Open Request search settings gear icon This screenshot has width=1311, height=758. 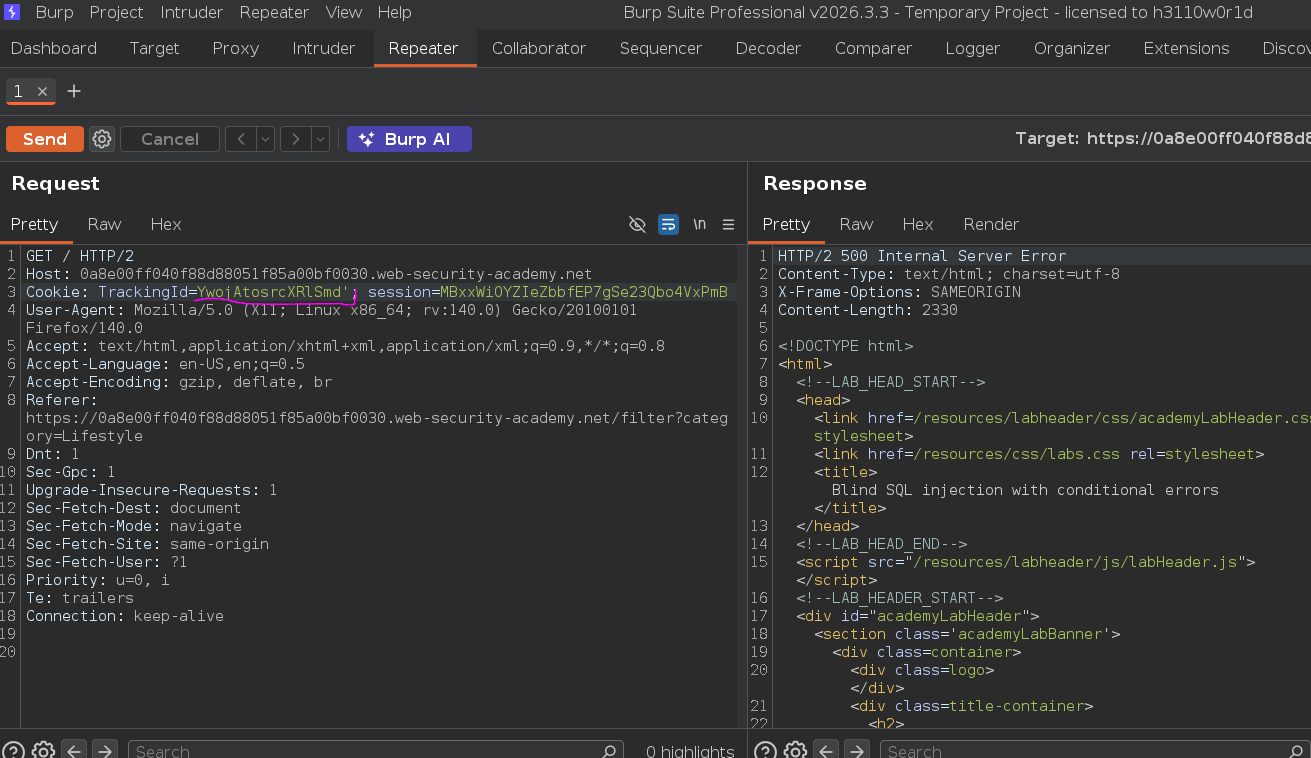[43, 750]
